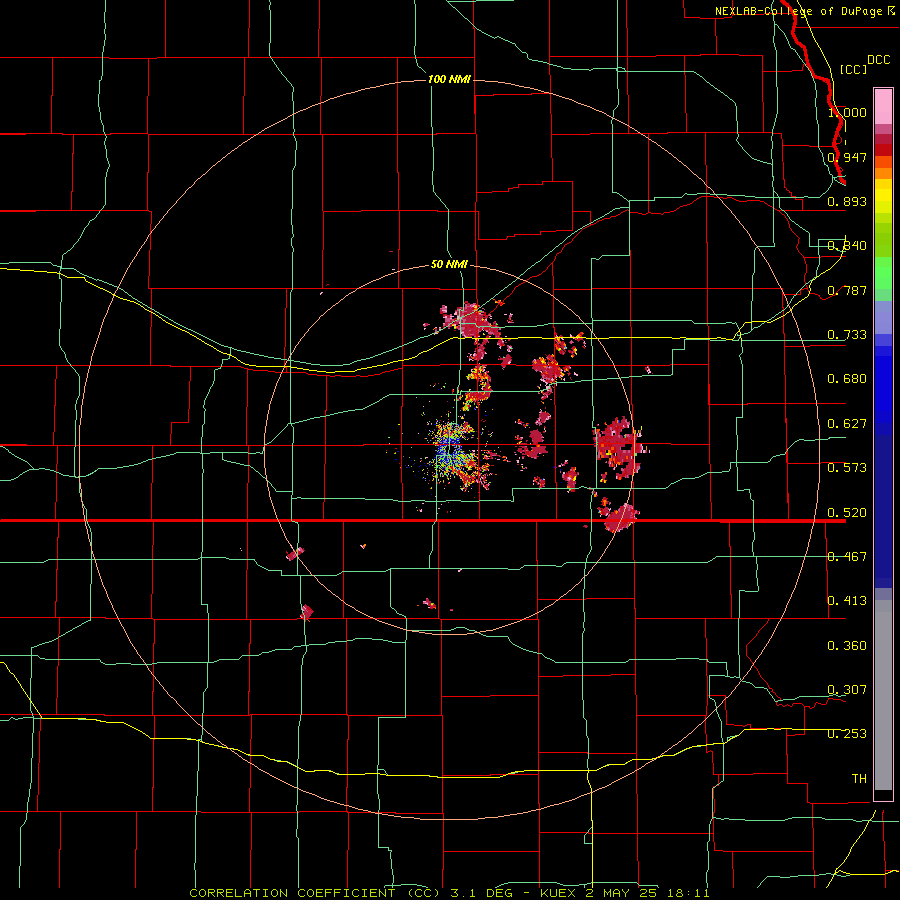Select the 0.253 scale value
Screen dimensions: 900x900
pos(847,734)
